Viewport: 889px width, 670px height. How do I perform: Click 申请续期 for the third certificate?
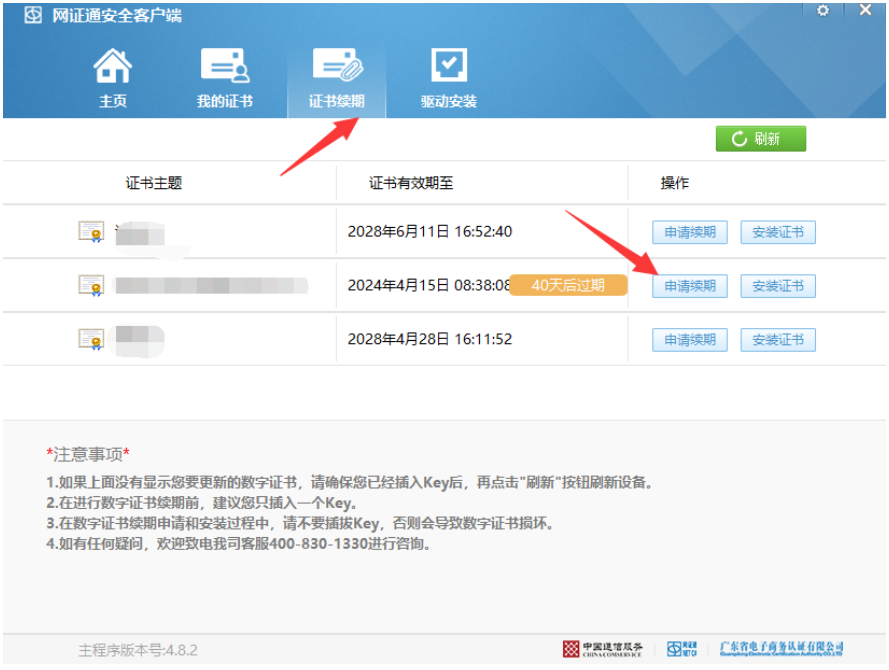click(690, 340)
